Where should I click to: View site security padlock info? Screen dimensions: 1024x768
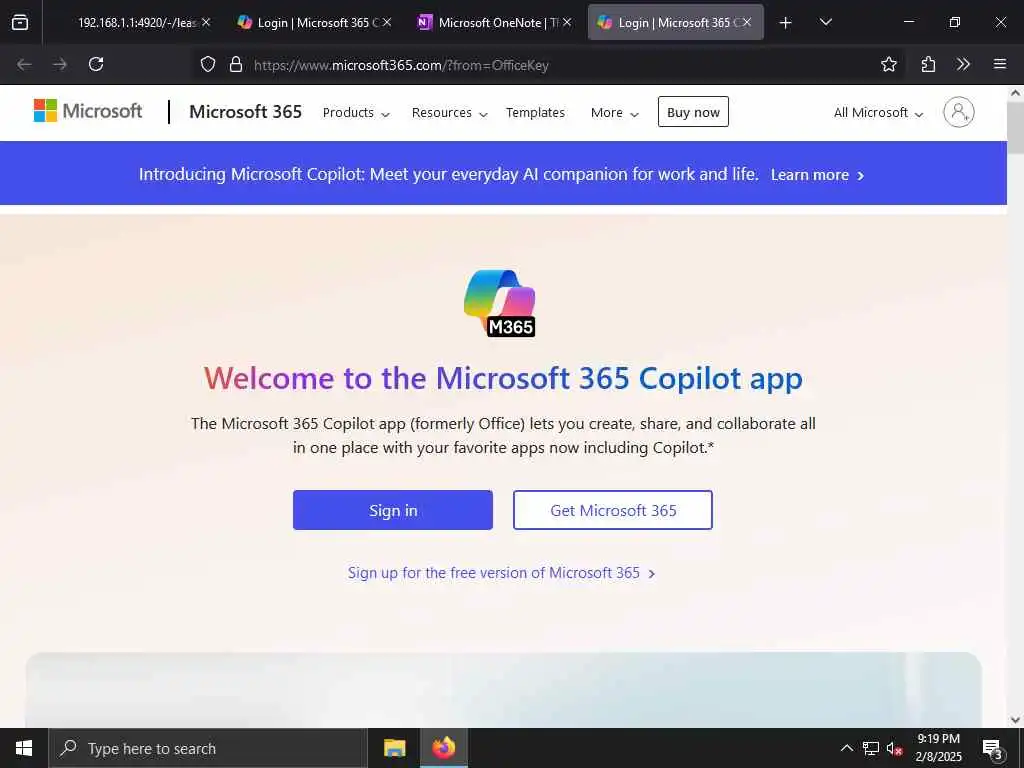coord(236,64)
